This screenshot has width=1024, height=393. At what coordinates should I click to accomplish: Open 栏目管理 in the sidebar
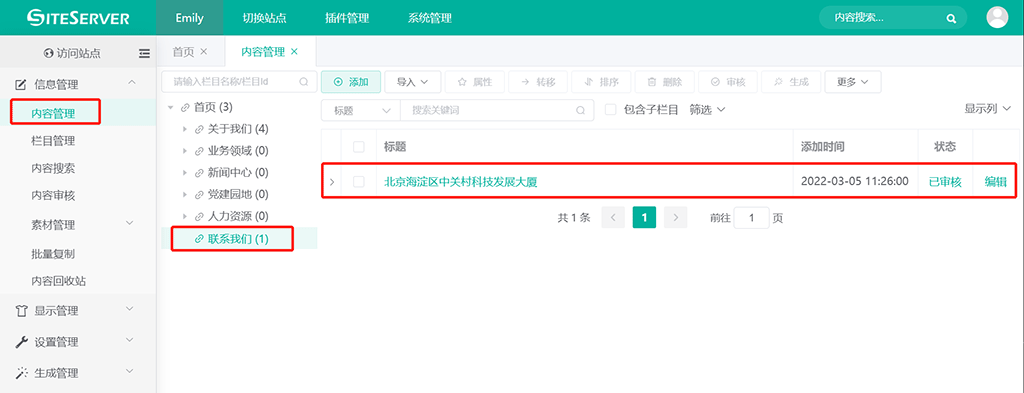coord(53,141)
